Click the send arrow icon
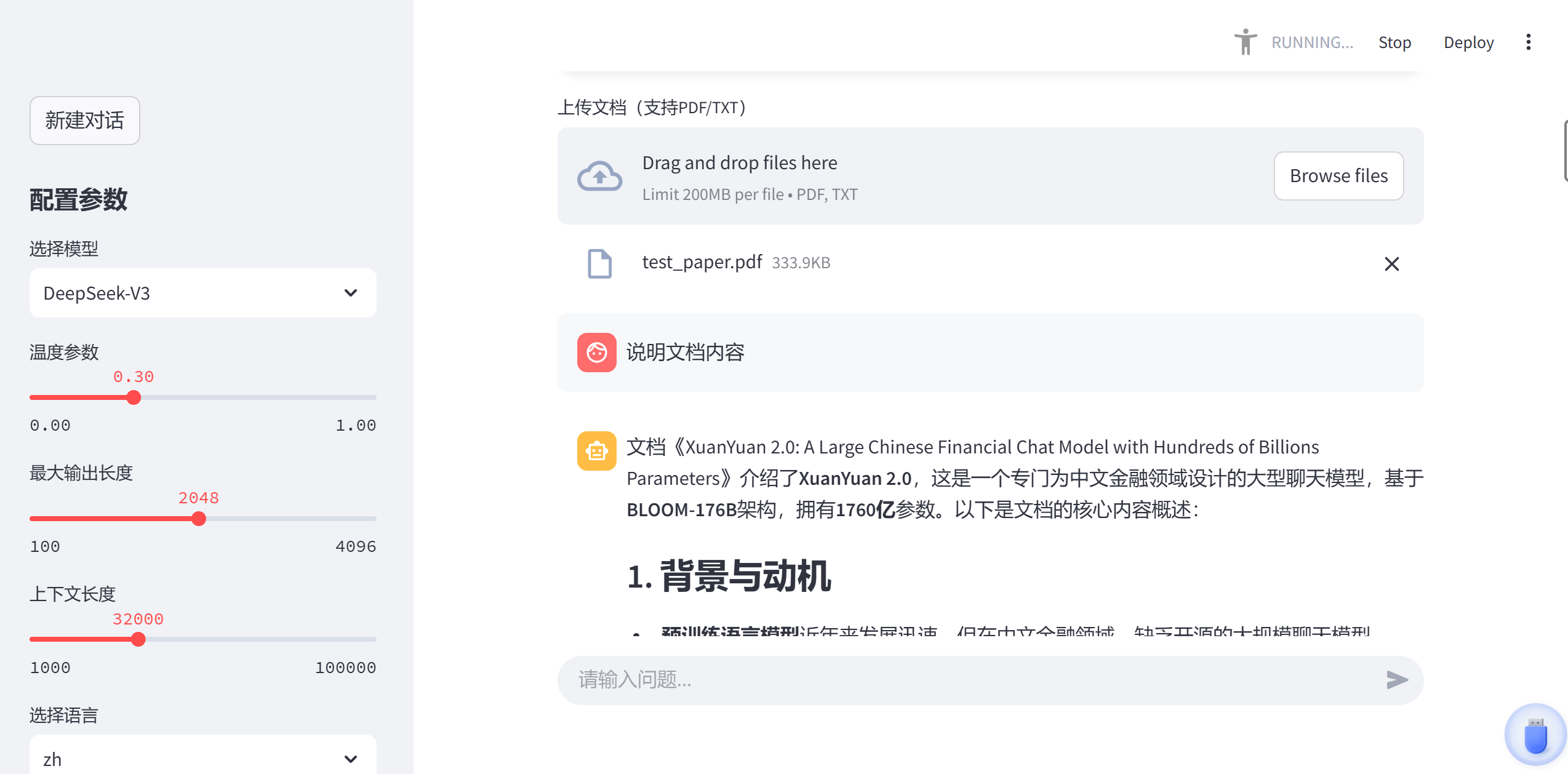This screenshot has width=1568, height=774. [1397, 680]
